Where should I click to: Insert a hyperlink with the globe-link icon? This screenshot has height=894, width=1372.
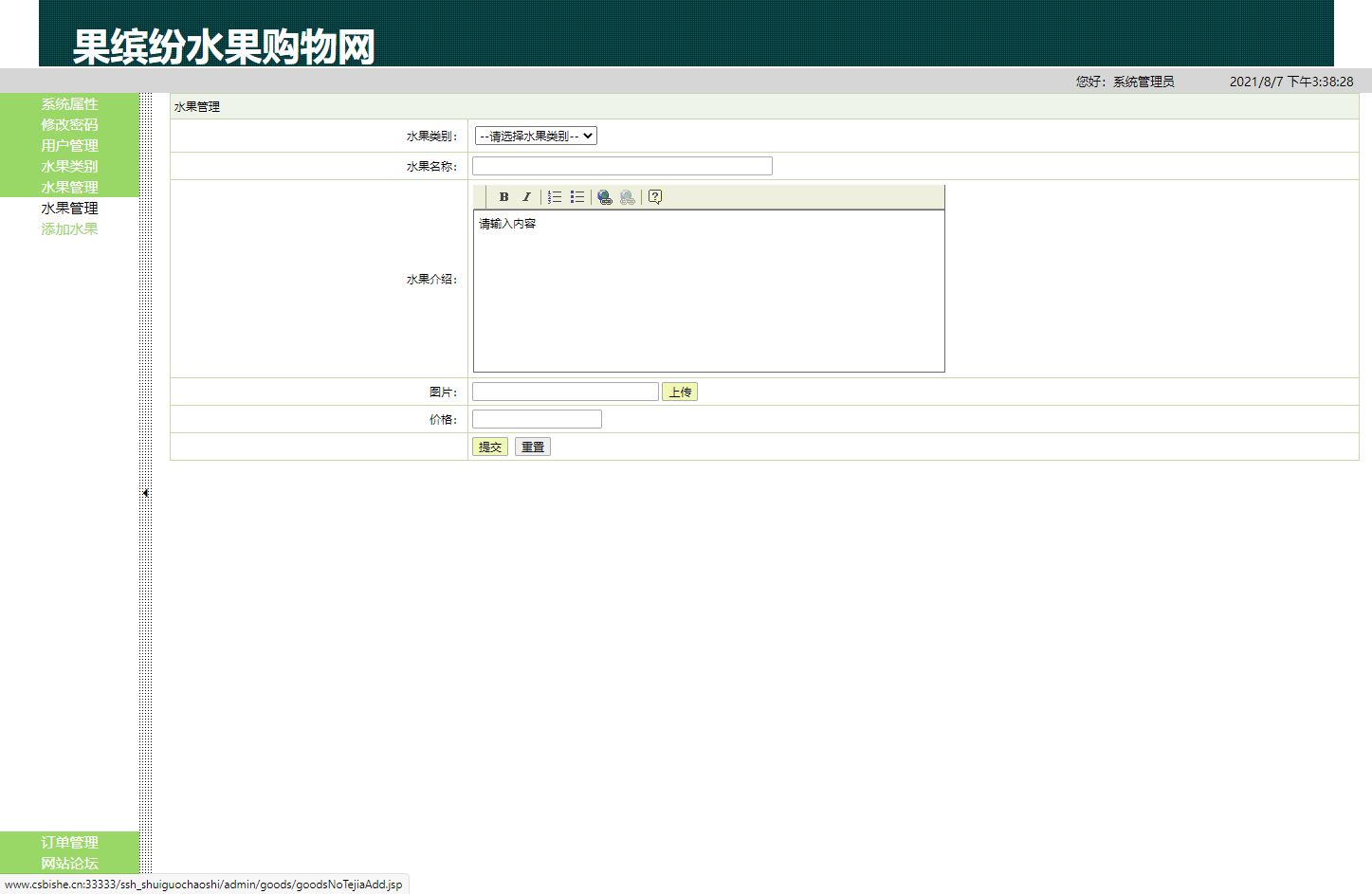(x=605, y=197)
